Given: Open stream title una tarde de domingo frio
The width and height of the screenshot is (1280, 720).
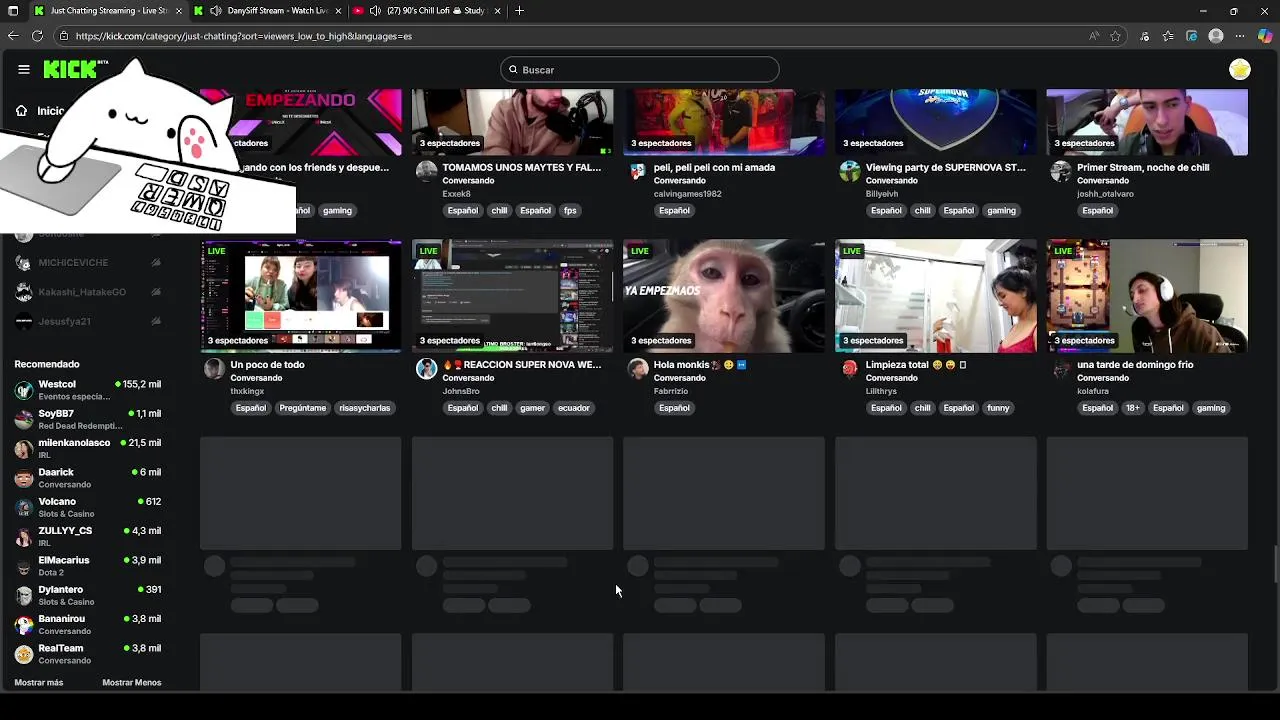Looking at the screenshot, I should click(x=1135, y=365).
